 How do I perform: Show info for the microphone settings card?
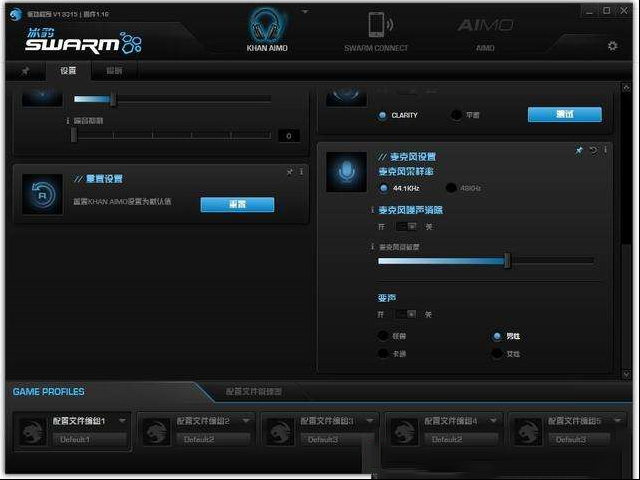pyautogui.click(x=605, y=150)
